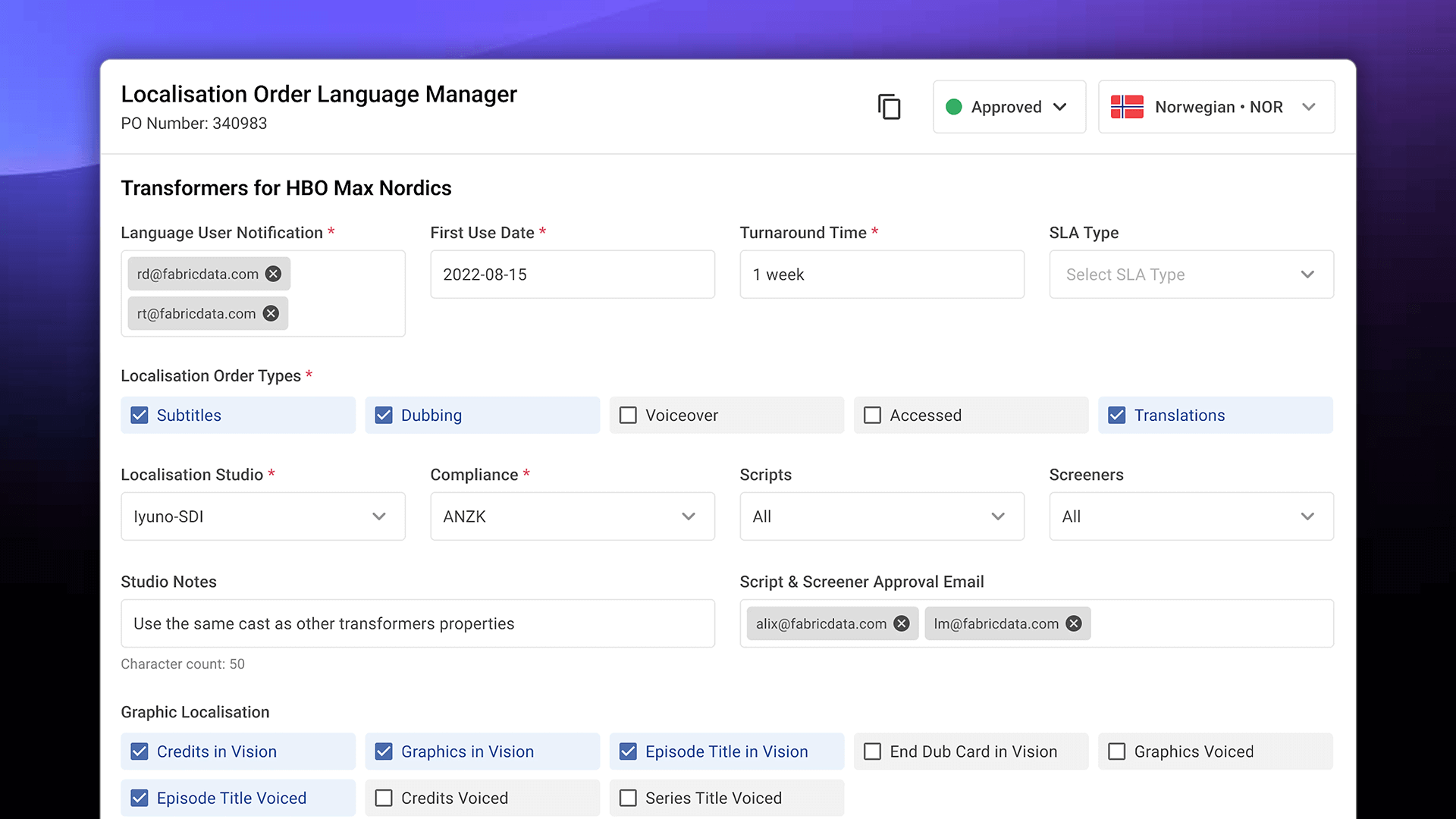Remove alix@fabricdata.com approval email chip

point(902,623)
